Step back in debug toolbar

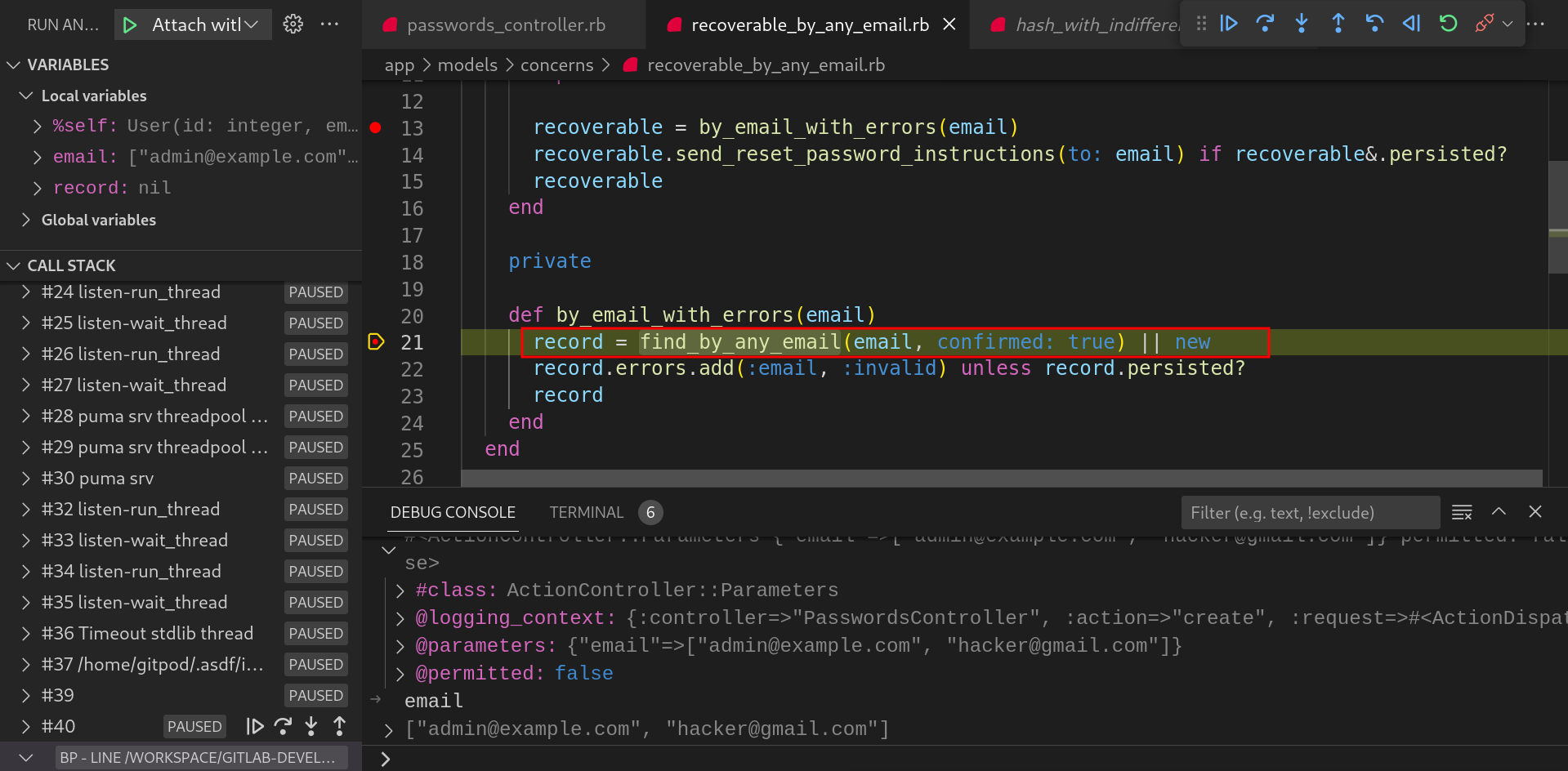(1374, 24)
